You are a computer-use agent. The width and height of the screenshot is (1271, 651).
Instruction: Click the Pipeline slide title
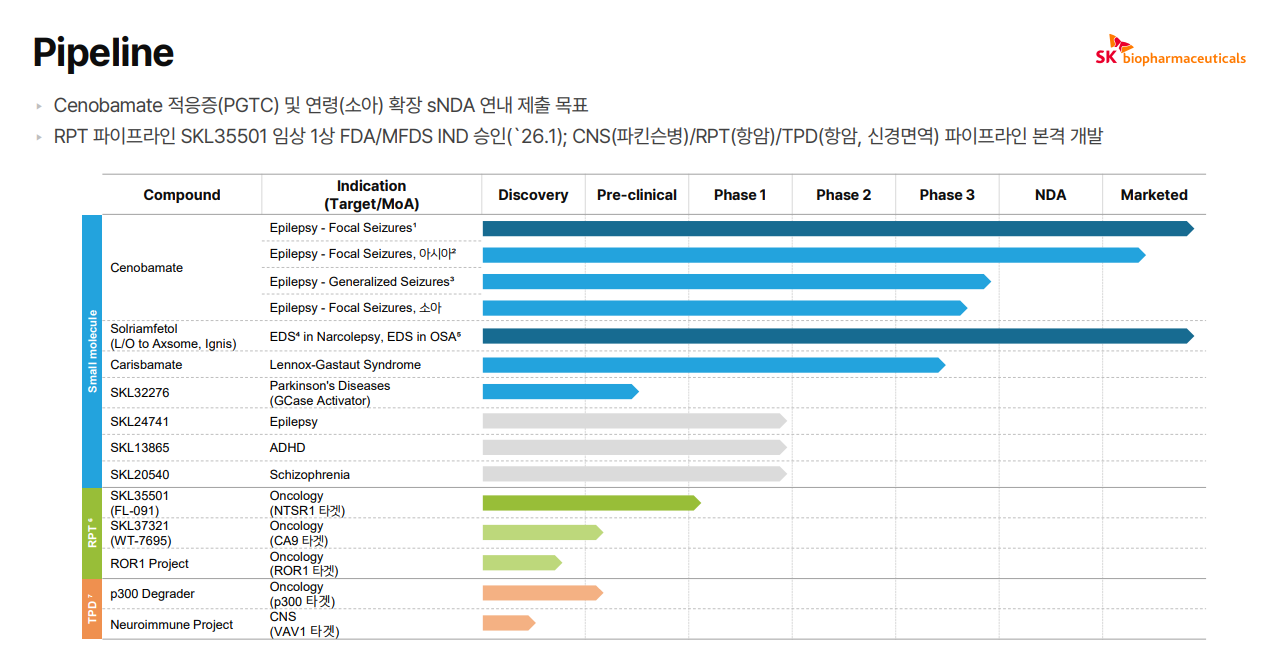pyautogui.click(x=103, y=52)
